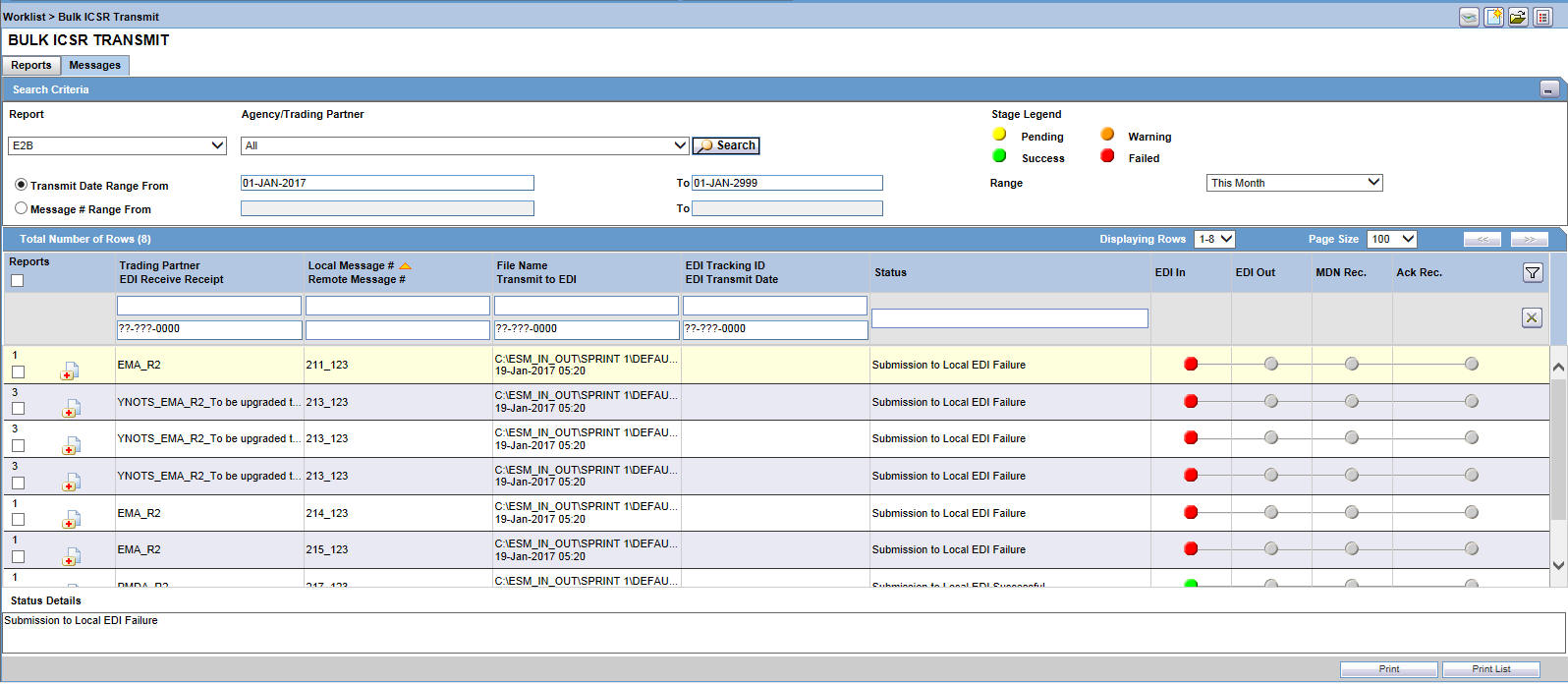
Task: Collapse the Search Criteria panel
Action: [x=1549, y=89]
